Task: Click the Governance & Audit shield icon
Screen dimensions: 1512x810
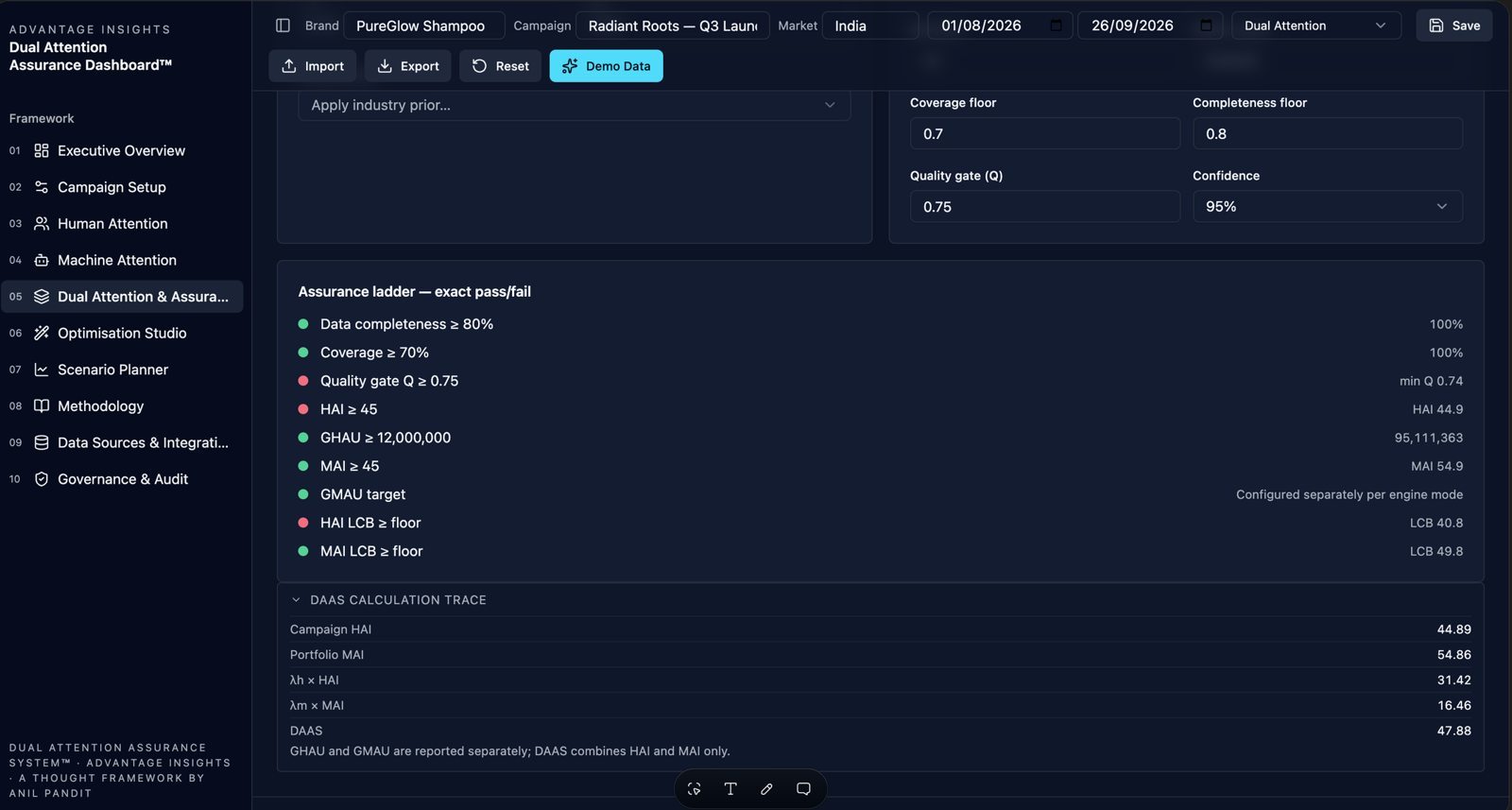Action: coord(42,479)
